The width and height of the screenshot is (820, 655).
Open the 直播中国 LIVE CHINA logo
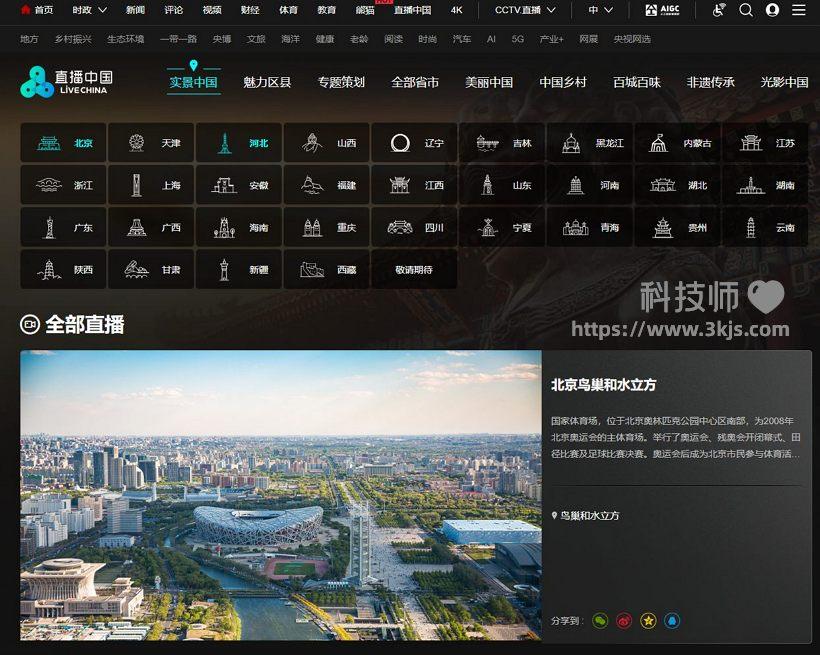(x=66, y=82)
